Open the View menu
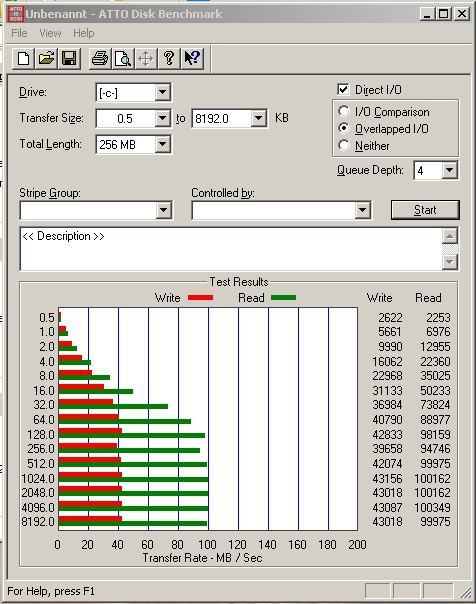Image resolution: width=476 pixels, height=604 pixels. [x=50, y=33]
